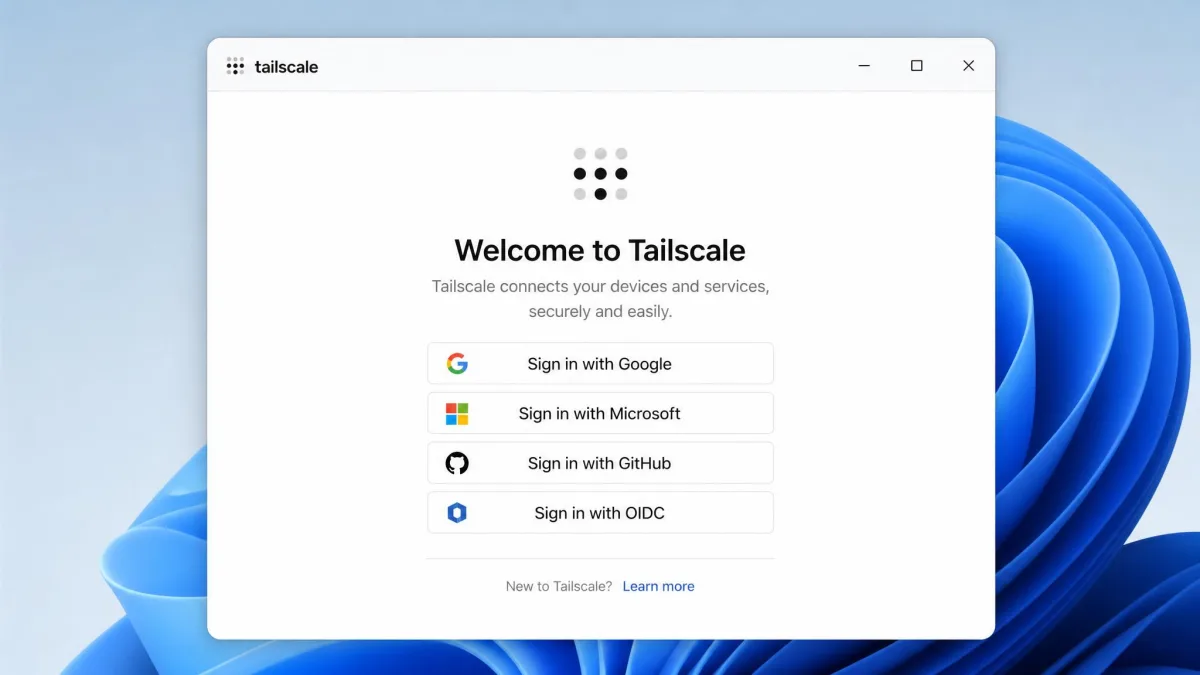Minimize the Tailscale window
This screenshot has width=1200, height=675.
(x=864, y=66)
